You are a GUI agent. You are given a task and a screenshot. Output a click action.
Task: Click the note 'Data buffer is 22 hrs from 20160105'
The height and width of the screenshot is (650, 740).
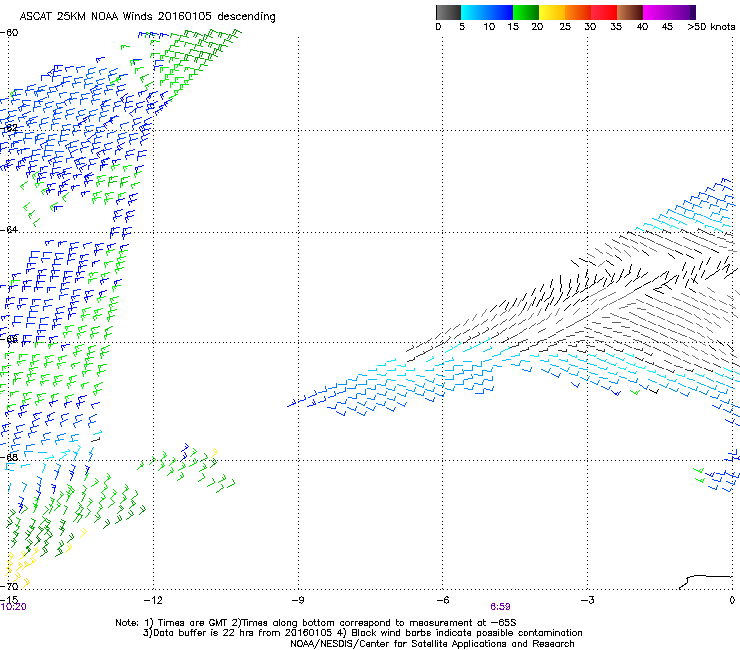click(241, 633)
